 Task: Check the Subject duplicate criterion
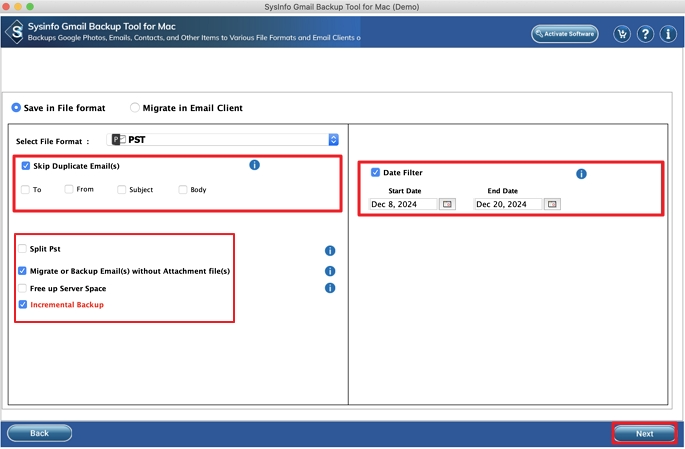[121, 190]
